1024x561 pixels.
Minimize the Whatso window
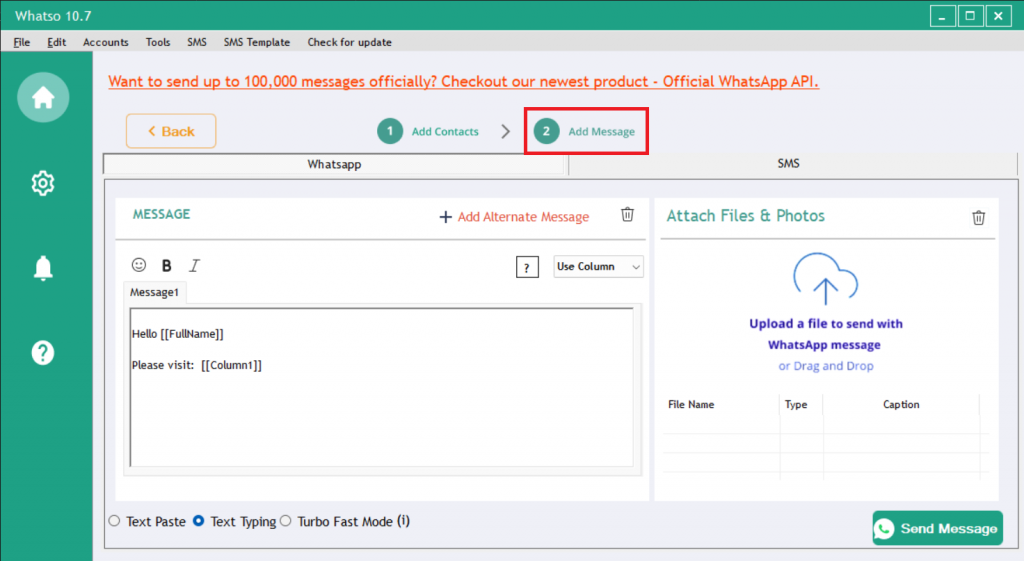[942, 16]
